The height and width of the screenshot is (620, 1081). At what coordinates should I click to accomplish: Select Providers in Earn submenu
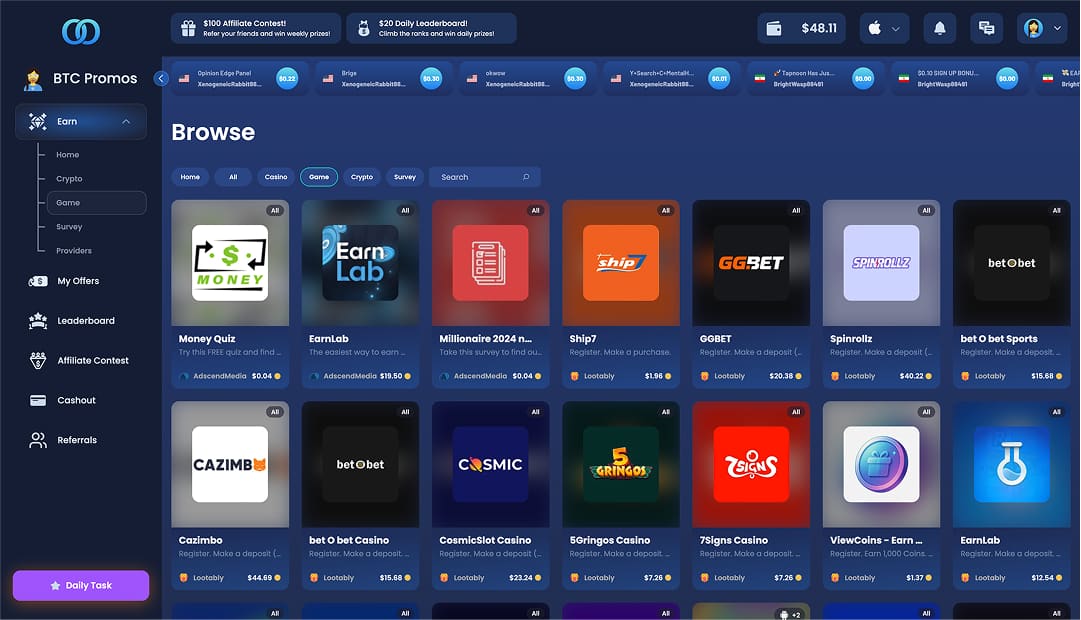click(74, 251)
